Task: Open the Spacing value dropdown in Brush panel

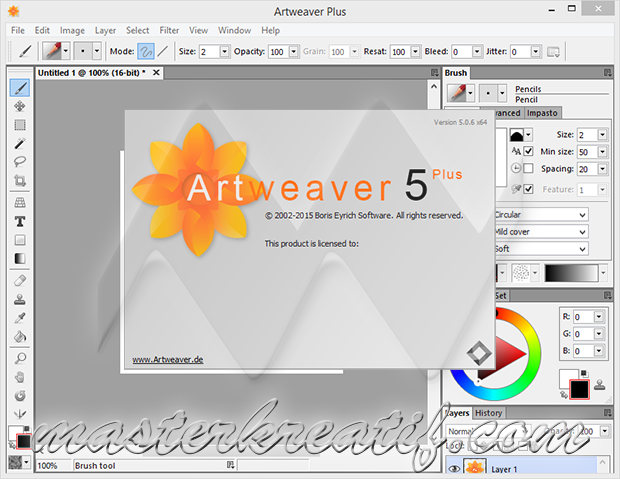Action: tap(602, 169)
